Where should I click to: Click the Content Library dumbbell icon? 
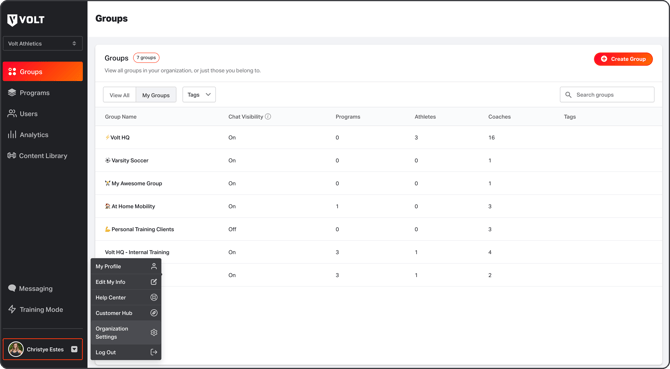[x=12, y=155]
